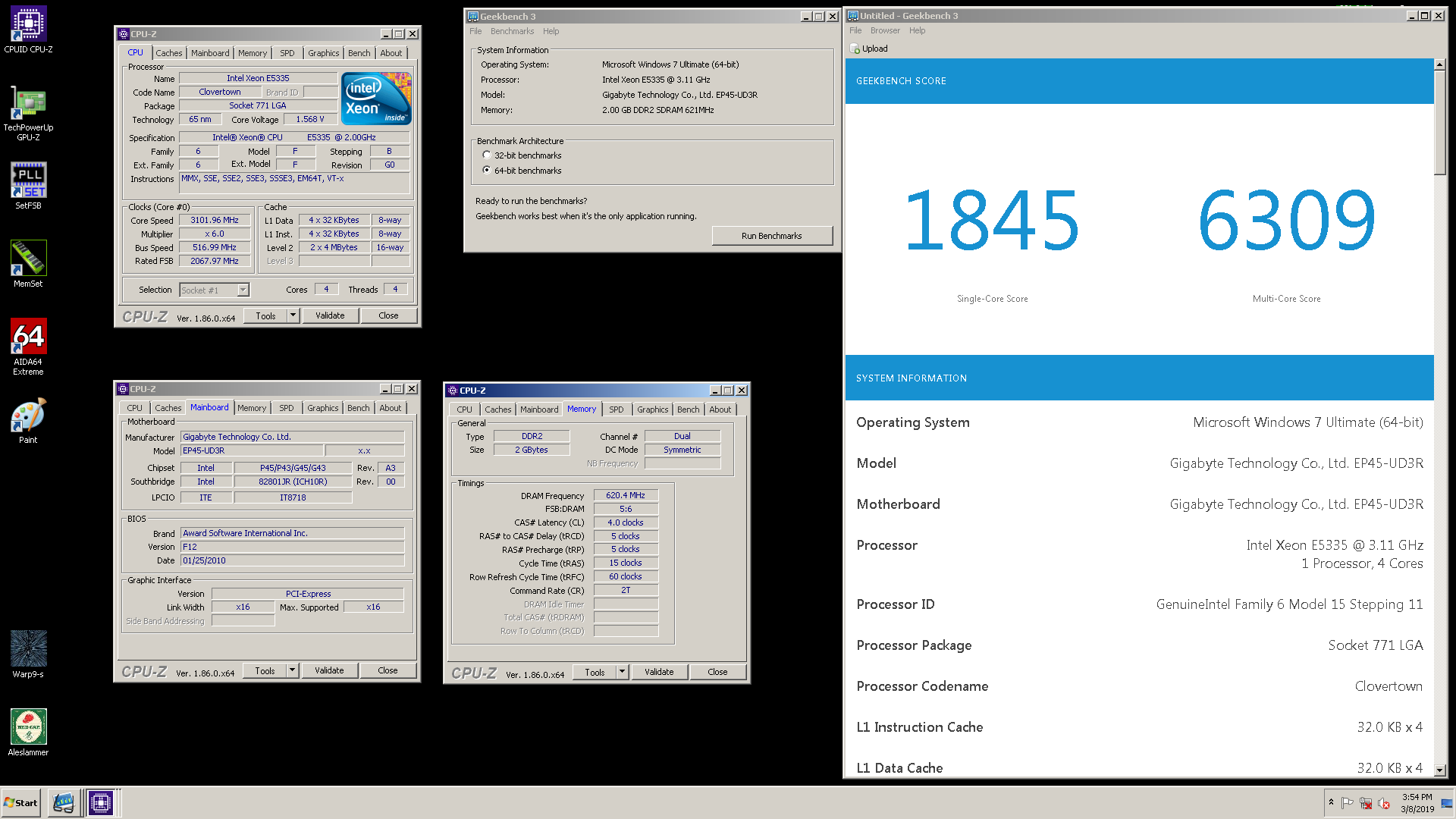Open Benchmarks menu in Geekbench 3
1456x819 pixels.
(x=512, y=31)
